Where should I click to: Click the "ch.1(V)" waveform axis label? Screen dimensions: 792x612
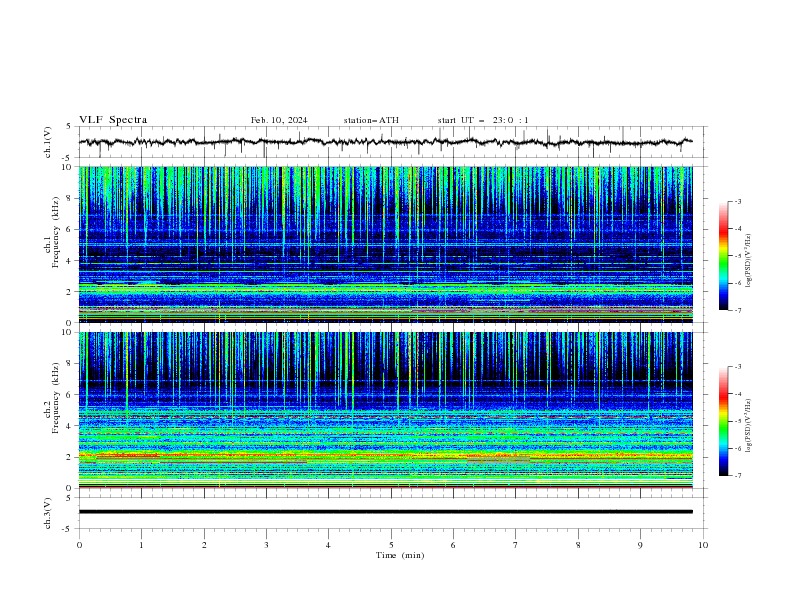tap(48, 142)
